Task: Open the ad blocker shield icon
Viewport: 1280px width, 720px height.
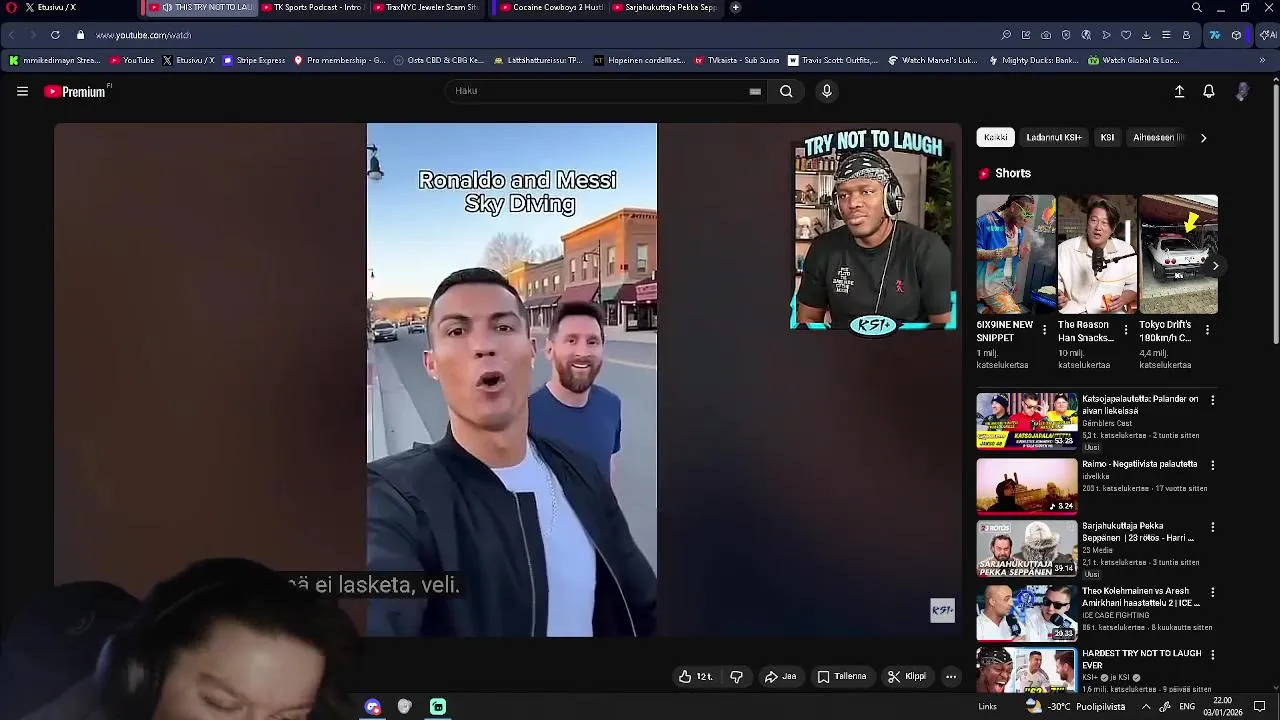Action: tap(1066, 35)
